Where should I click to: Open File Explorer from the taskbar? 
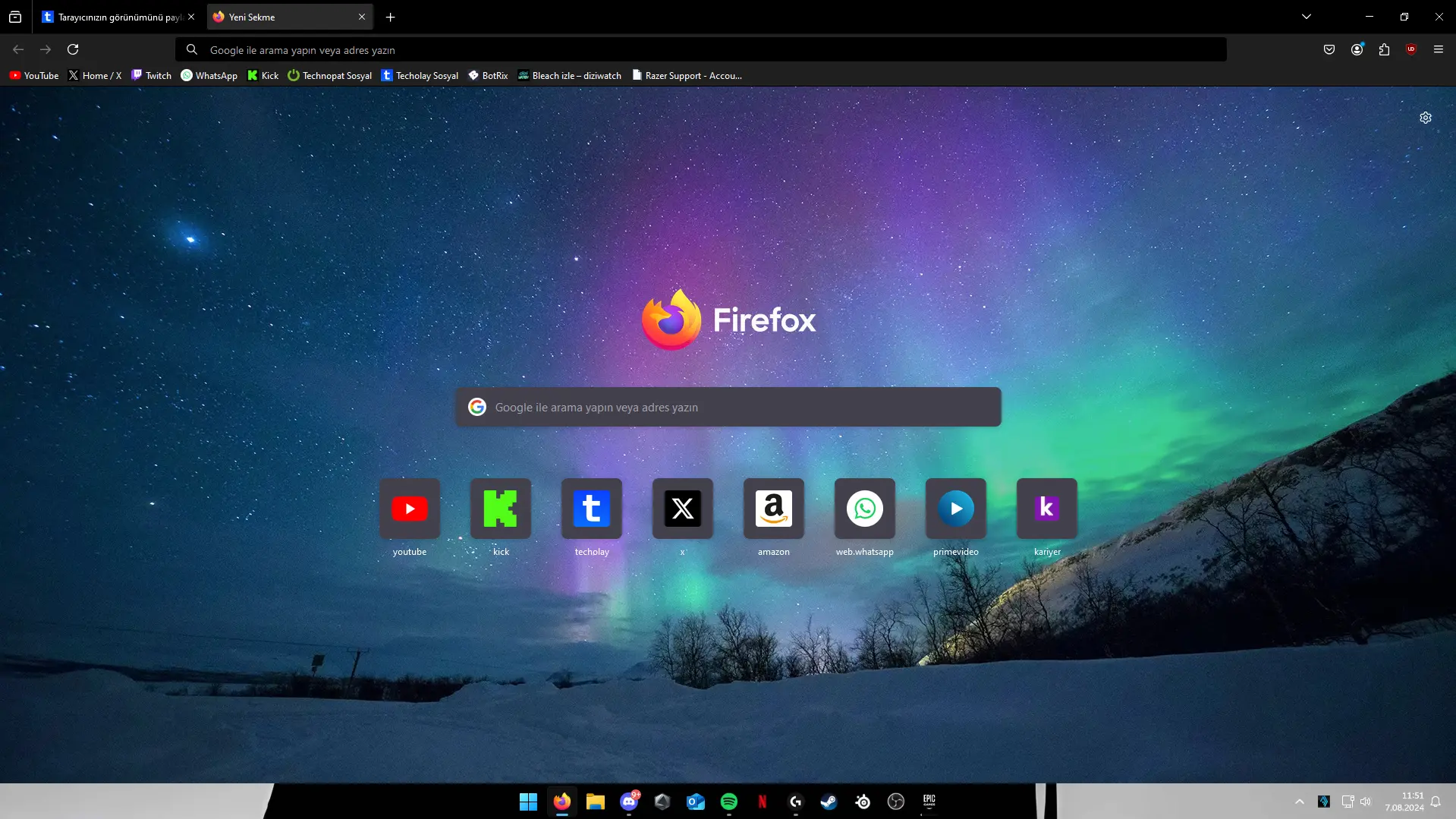pos(595,802)
